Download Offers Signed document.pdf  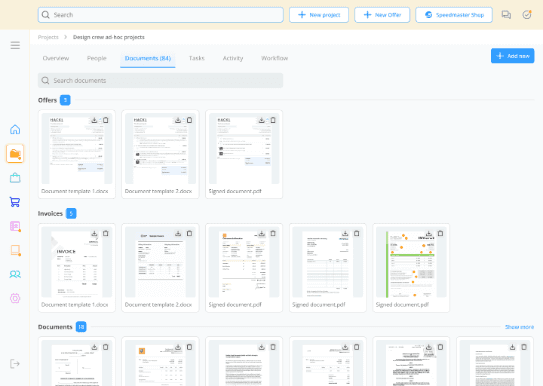click(x=262, y=120)
